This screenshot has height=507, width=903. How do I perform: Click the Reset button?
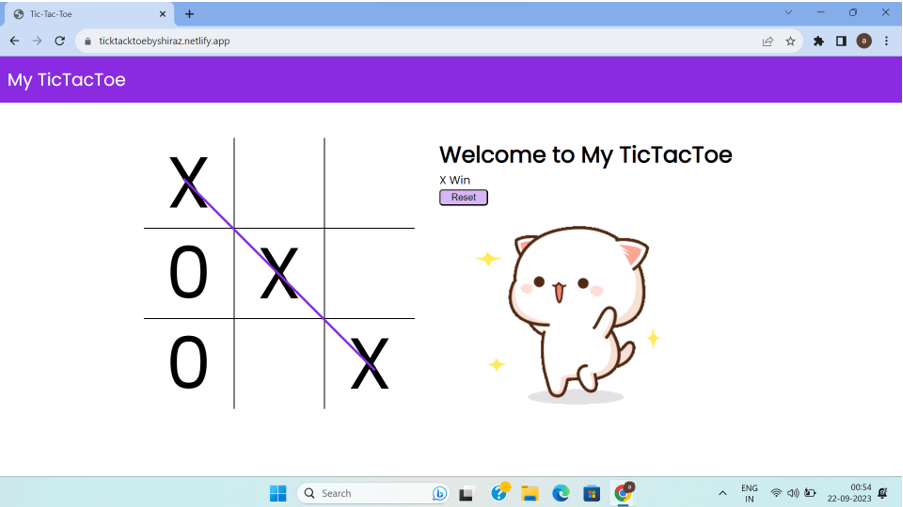[x=463, y=197]
